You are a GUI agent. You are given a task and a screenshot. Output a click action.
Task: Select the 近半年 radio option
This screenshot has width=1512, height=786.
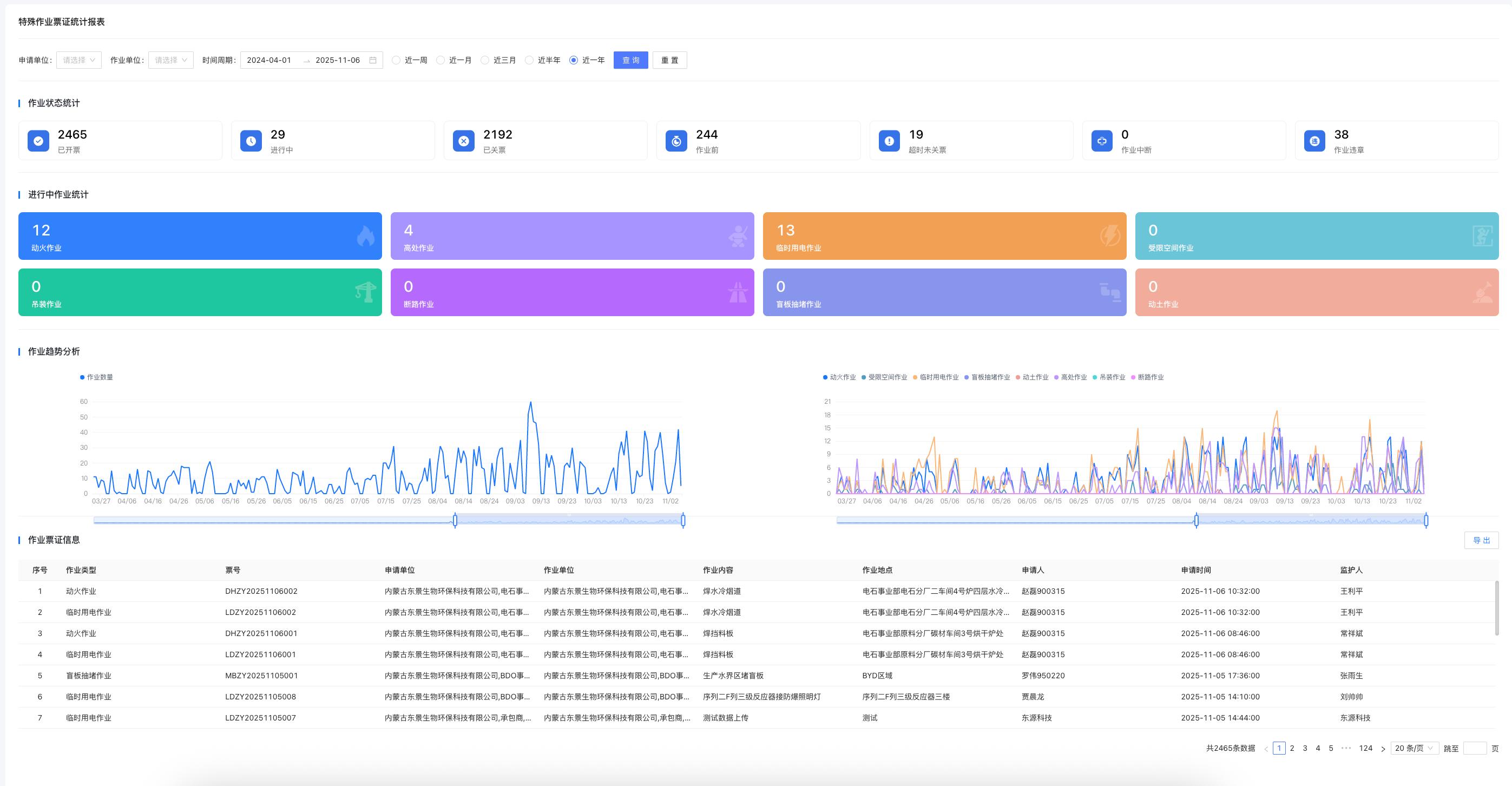[x=529, y=60]
